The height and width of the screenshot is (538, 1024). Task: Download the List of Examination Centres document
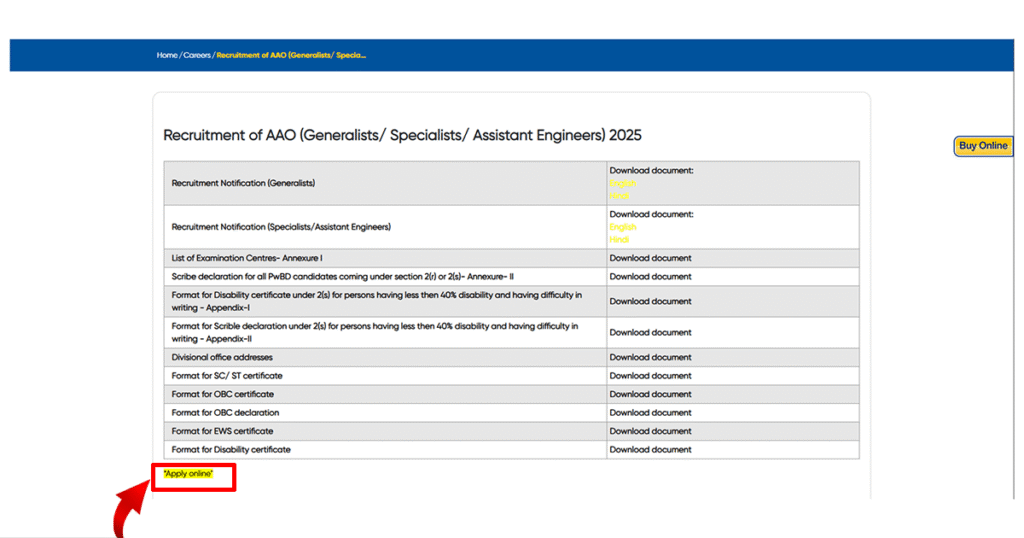pyautogui.click(x=650, y=258)
